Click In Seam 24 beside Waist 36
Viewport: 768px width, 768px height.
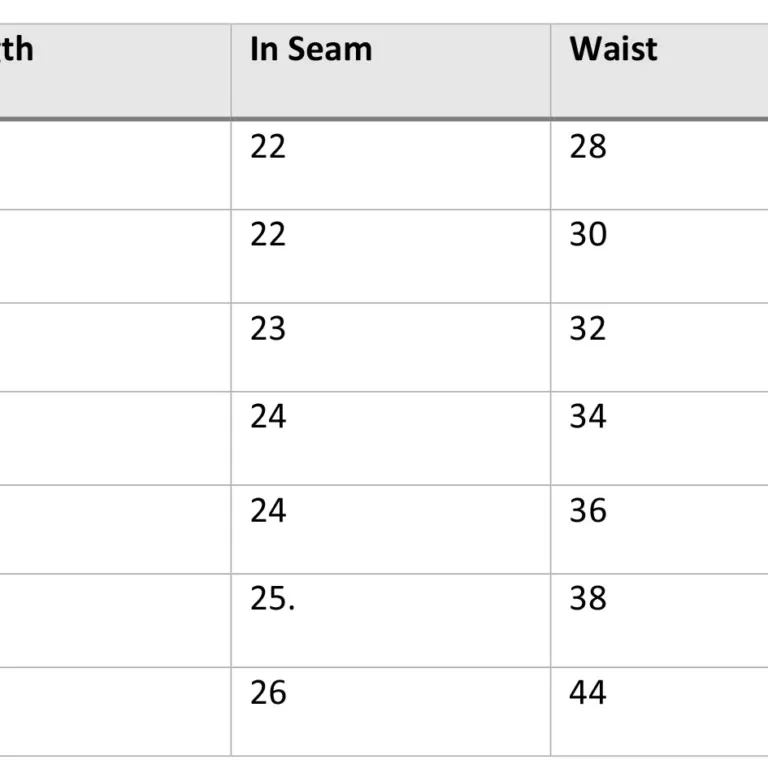click(268, 511)
